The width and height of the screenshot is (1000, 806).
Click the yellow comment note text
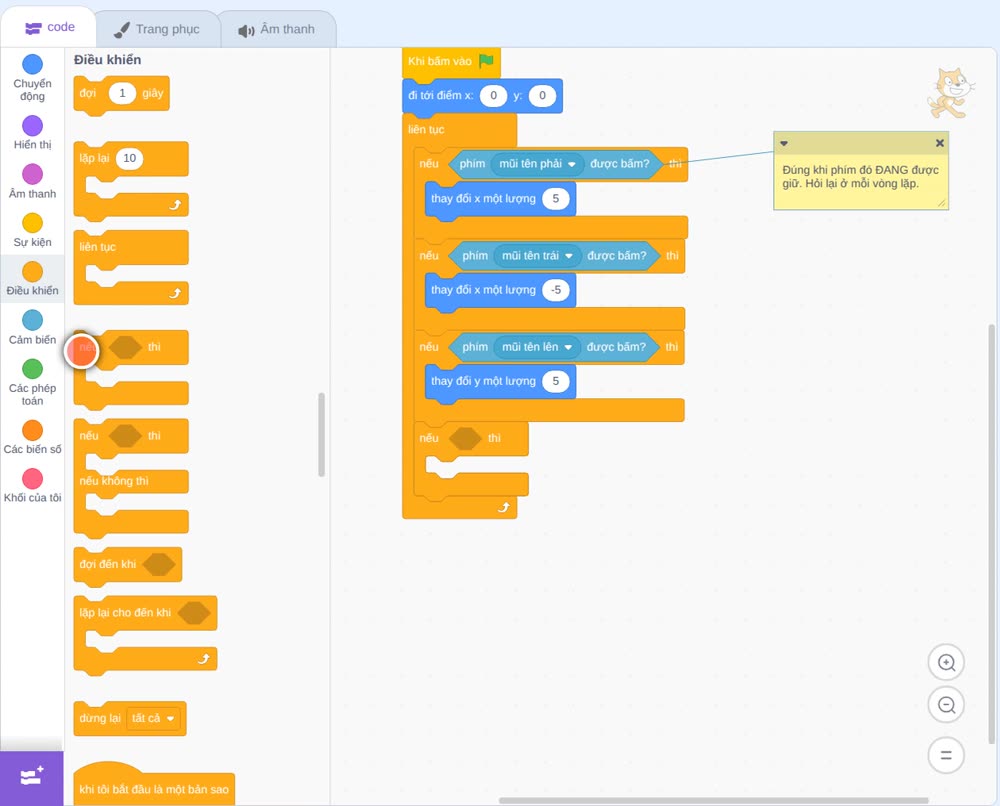point(860,177)
